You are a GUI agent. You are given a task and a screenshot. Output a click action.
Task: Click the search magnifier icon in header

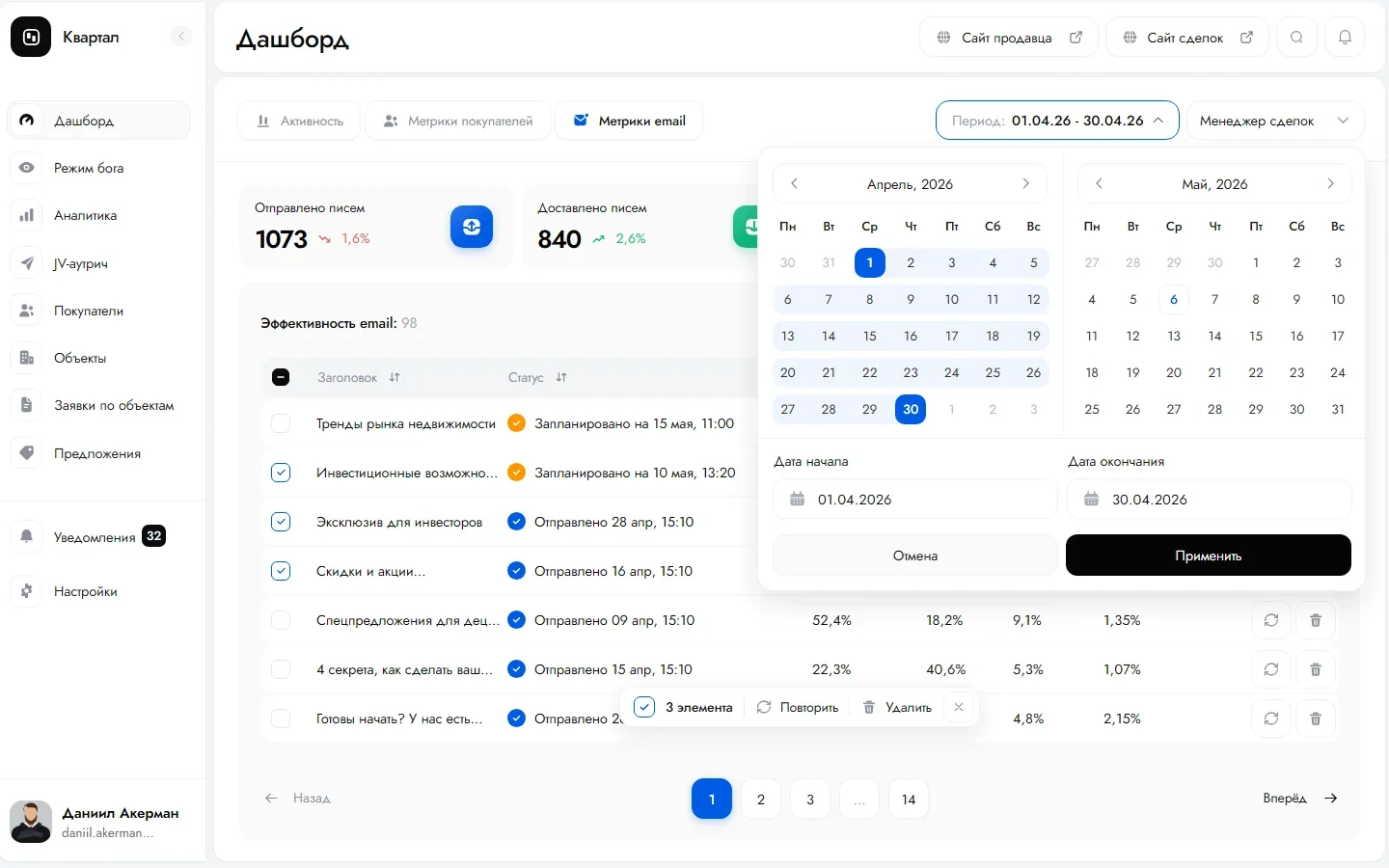(x=1296, y=38)
